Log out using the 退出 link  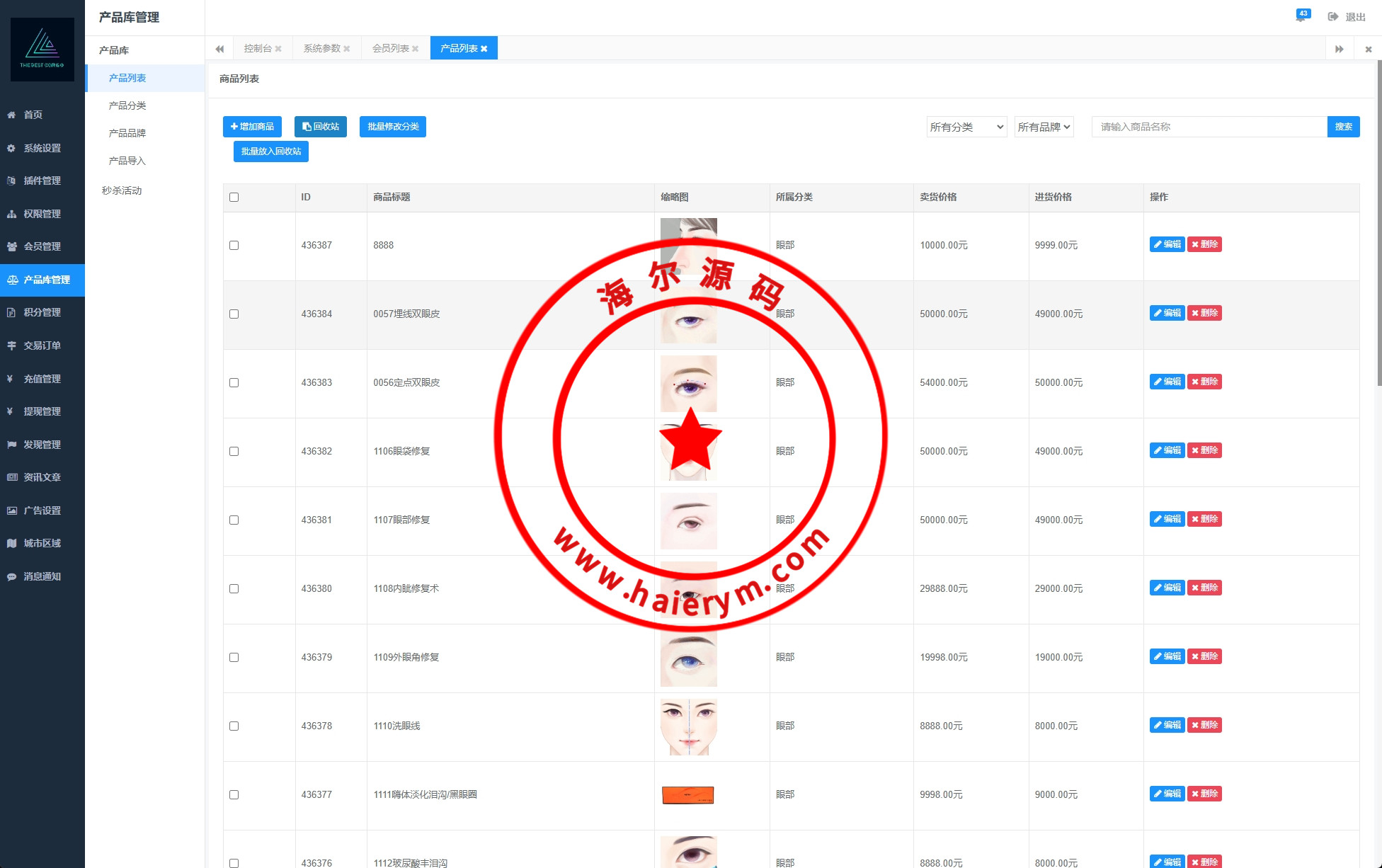(x=1347, y=17)
